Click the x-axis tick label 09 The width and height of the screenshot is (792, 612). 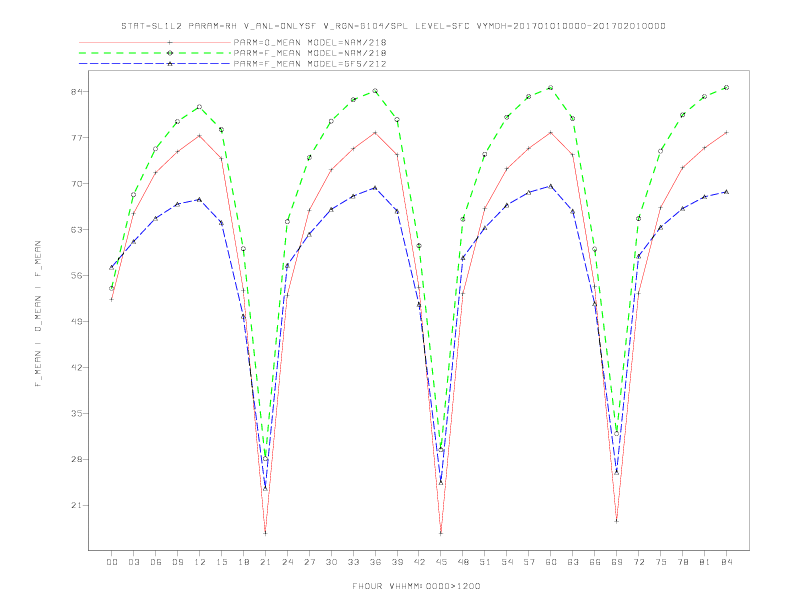178,562
